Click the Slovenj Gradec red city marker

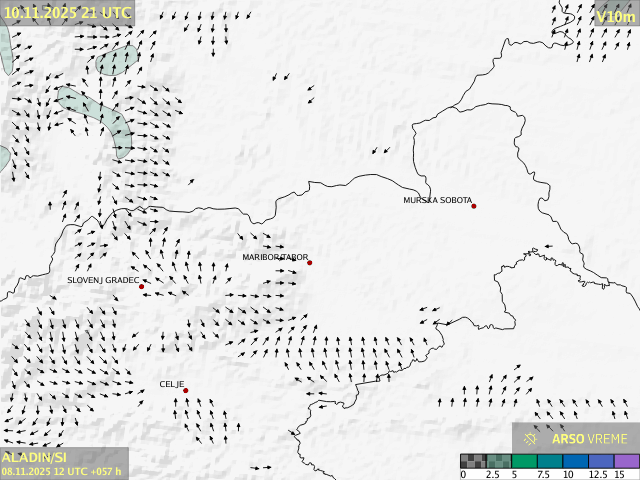point(141,287)
